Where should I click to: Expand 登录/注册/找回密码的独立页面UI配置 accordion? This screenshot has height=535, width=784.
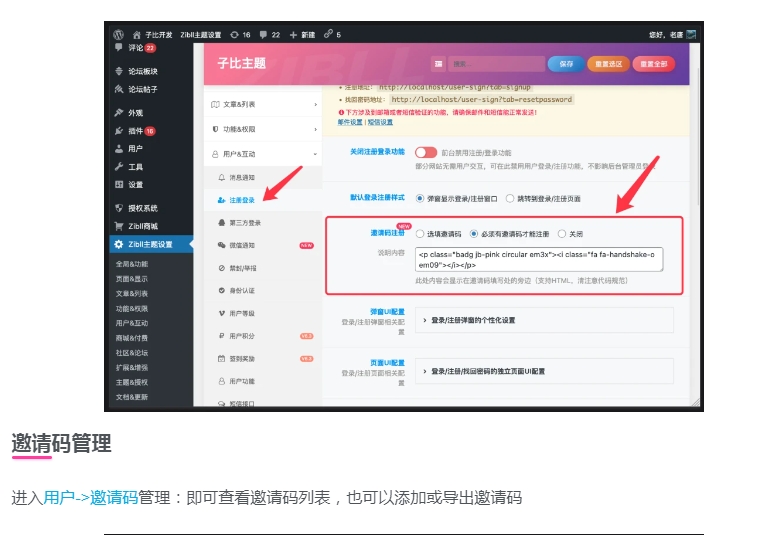click(x=544, y=371)
